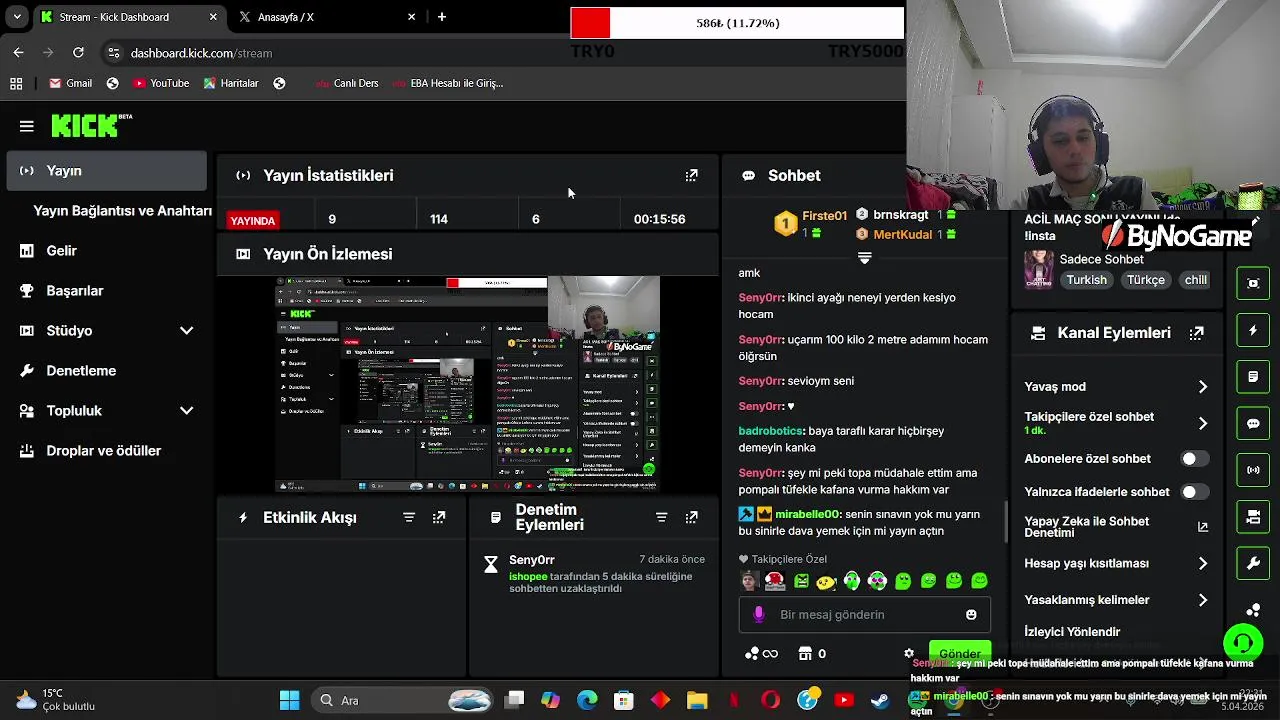Open Droplar ve ödüller in the sidebar
The width and height of the screenshot is (1280, 720).
click(106, 451)
